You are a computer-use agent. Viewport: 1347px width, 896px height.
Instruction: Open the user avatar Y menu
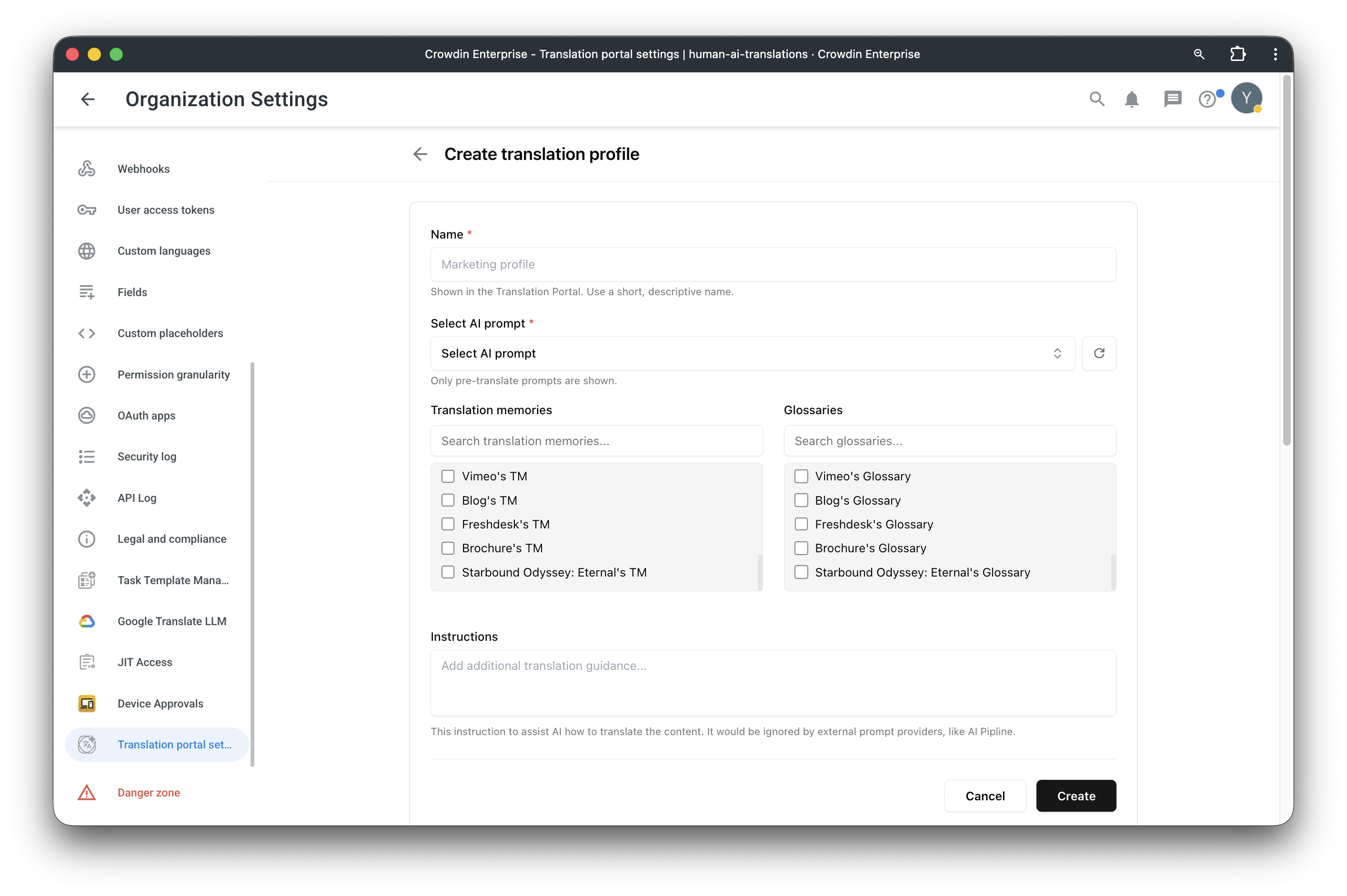1246,98
